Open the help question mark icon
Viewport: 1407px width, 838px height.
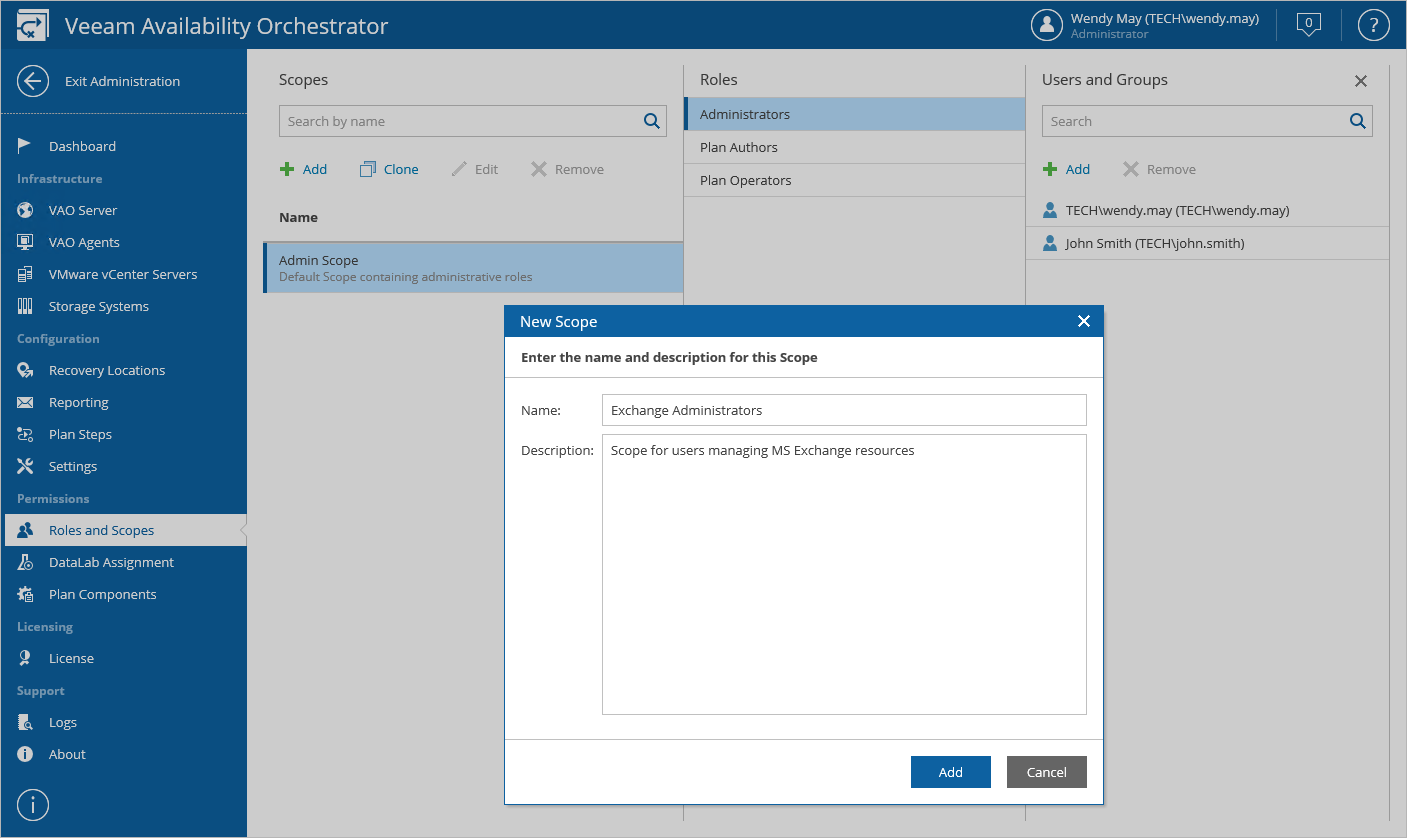1373,25
